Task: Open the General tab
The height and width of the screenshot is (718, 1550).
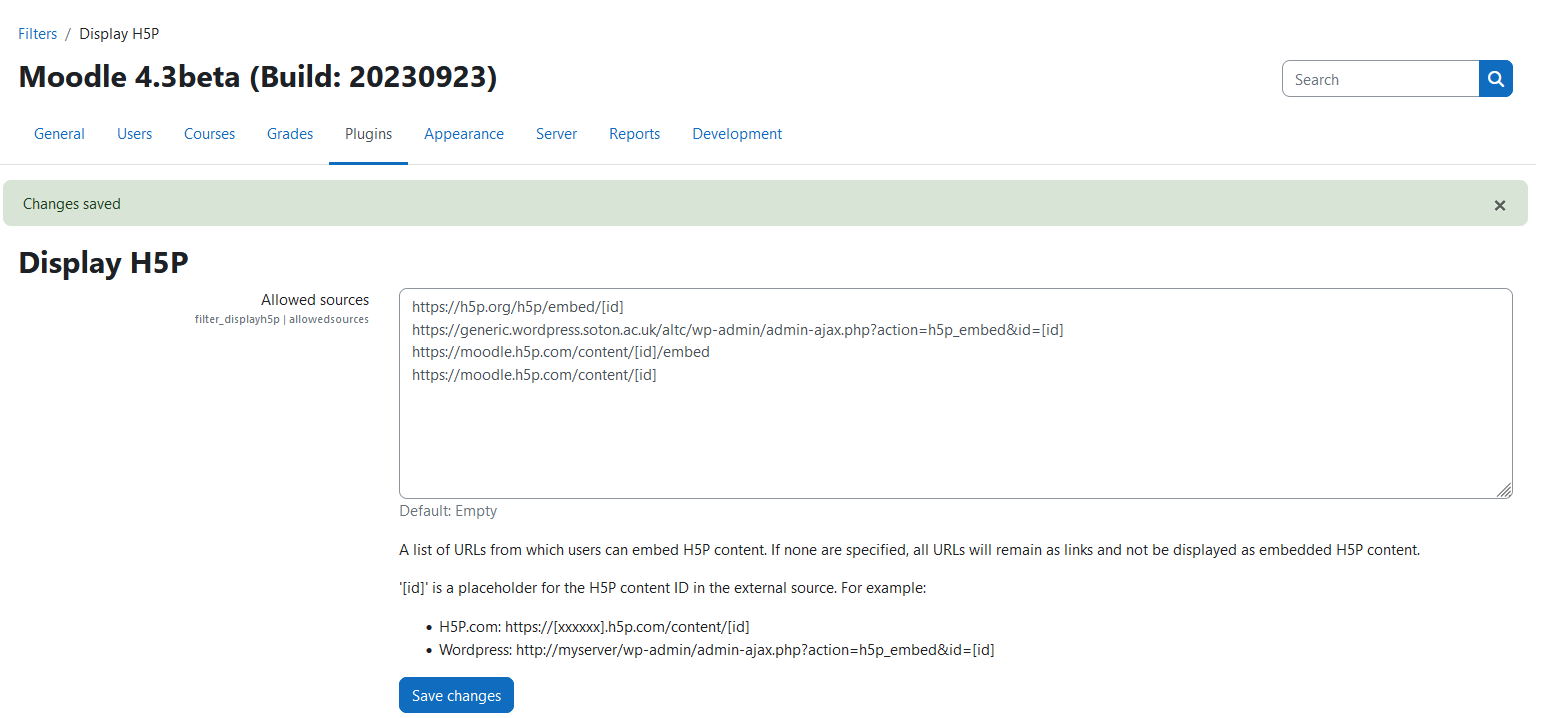Action: coord(59,134)
